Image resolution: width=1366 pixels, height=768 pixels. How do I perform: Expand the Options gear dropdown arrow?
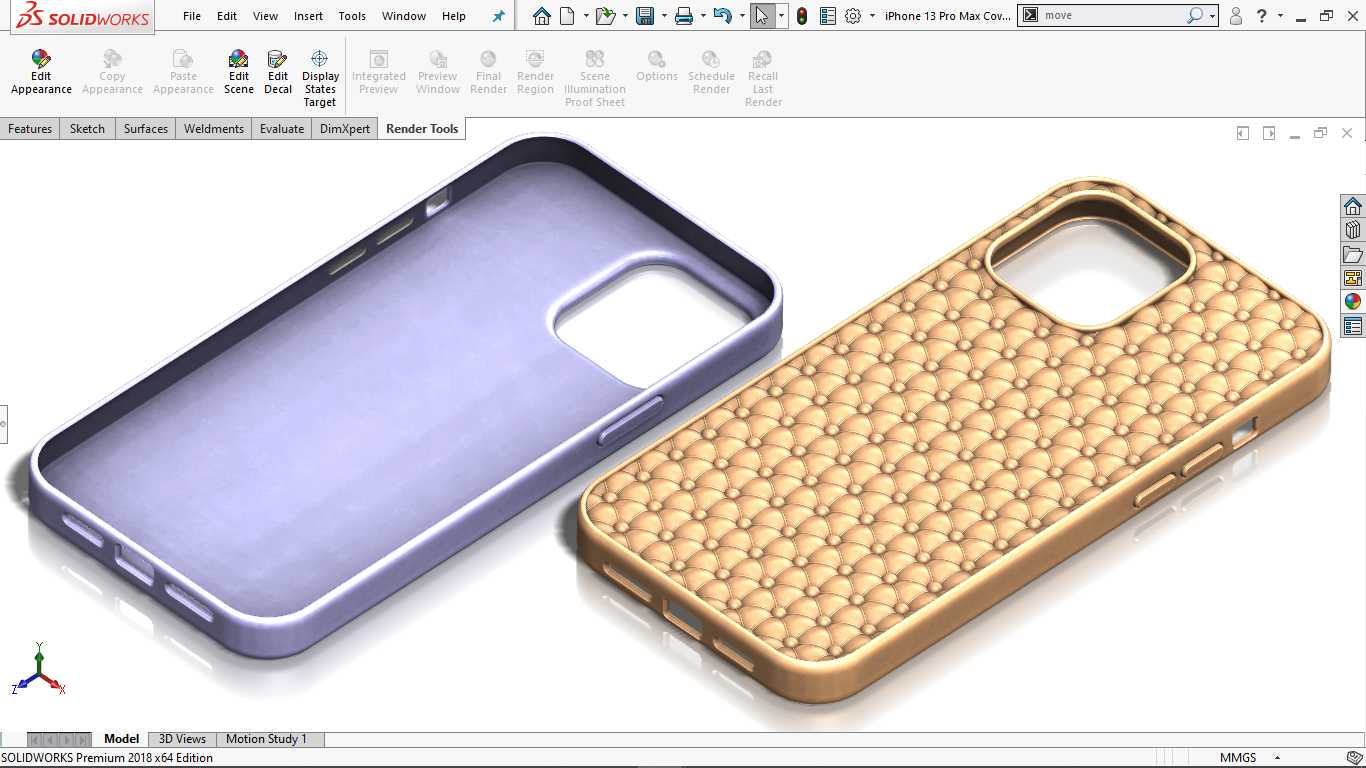(872, 16)
